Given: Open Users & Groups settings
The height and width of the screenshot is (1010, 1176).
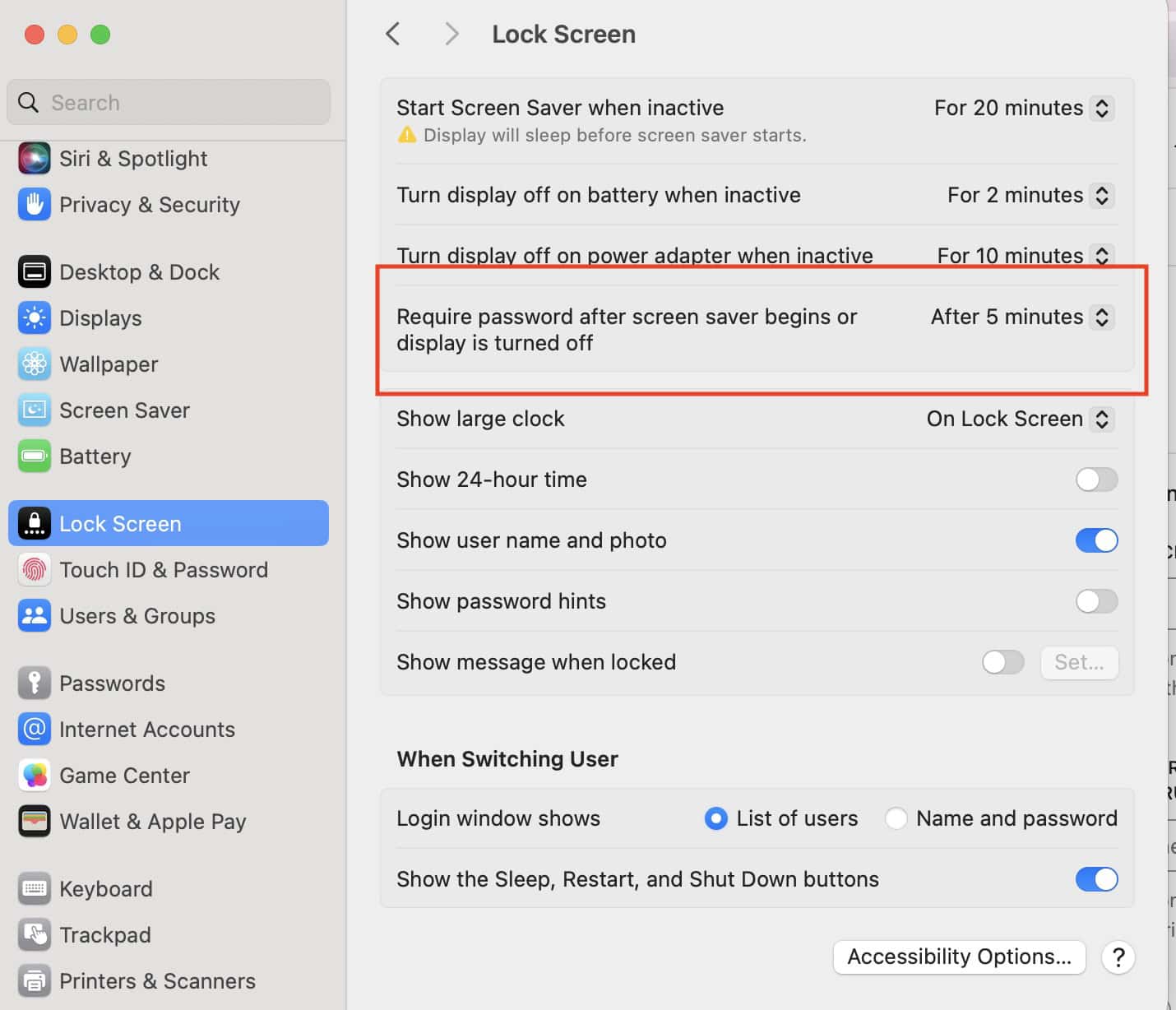Looking at the screenshot, I should point(137,615).
